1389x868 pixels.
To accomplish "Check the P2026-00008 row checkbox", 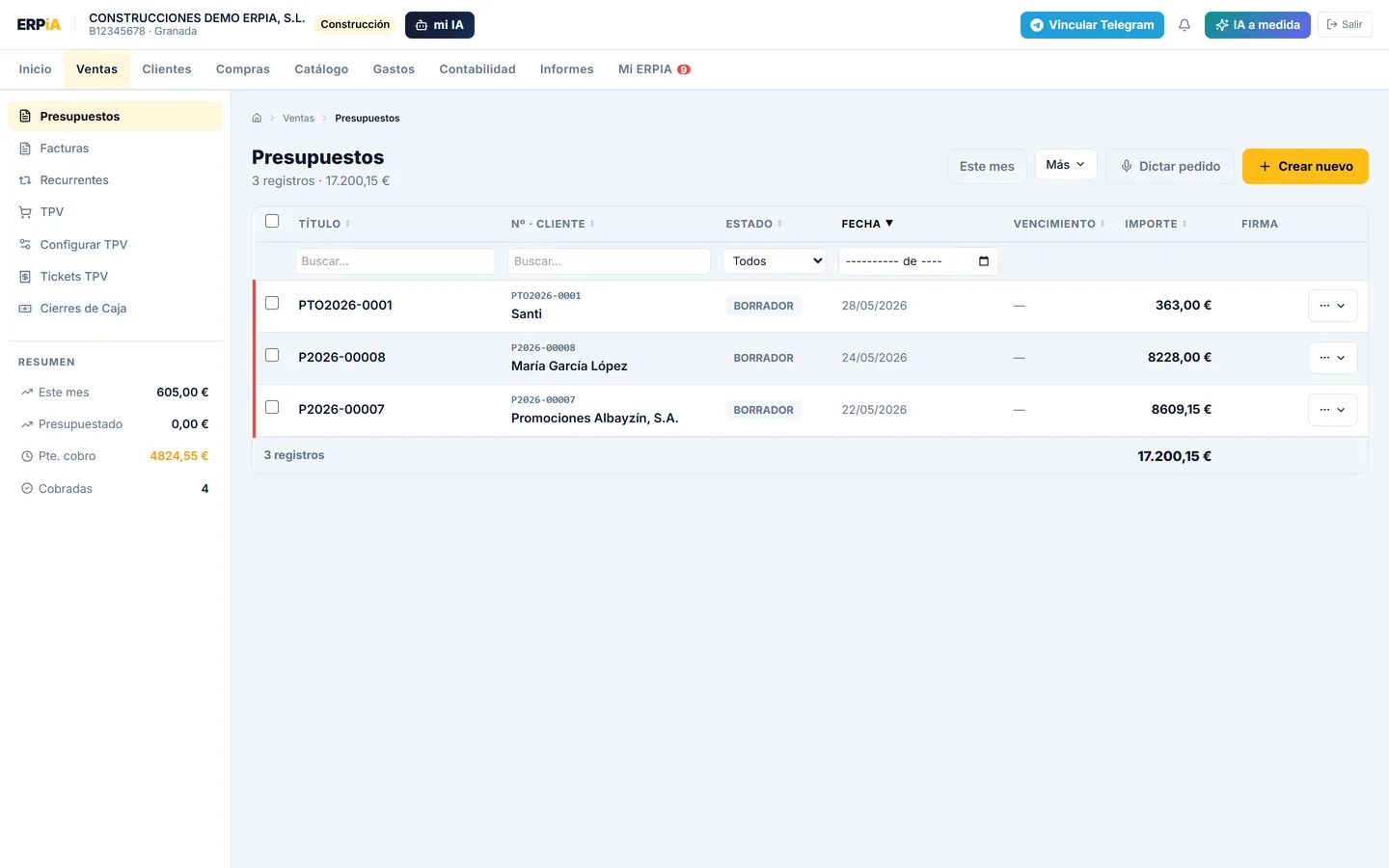I will (x=272, y=355).
